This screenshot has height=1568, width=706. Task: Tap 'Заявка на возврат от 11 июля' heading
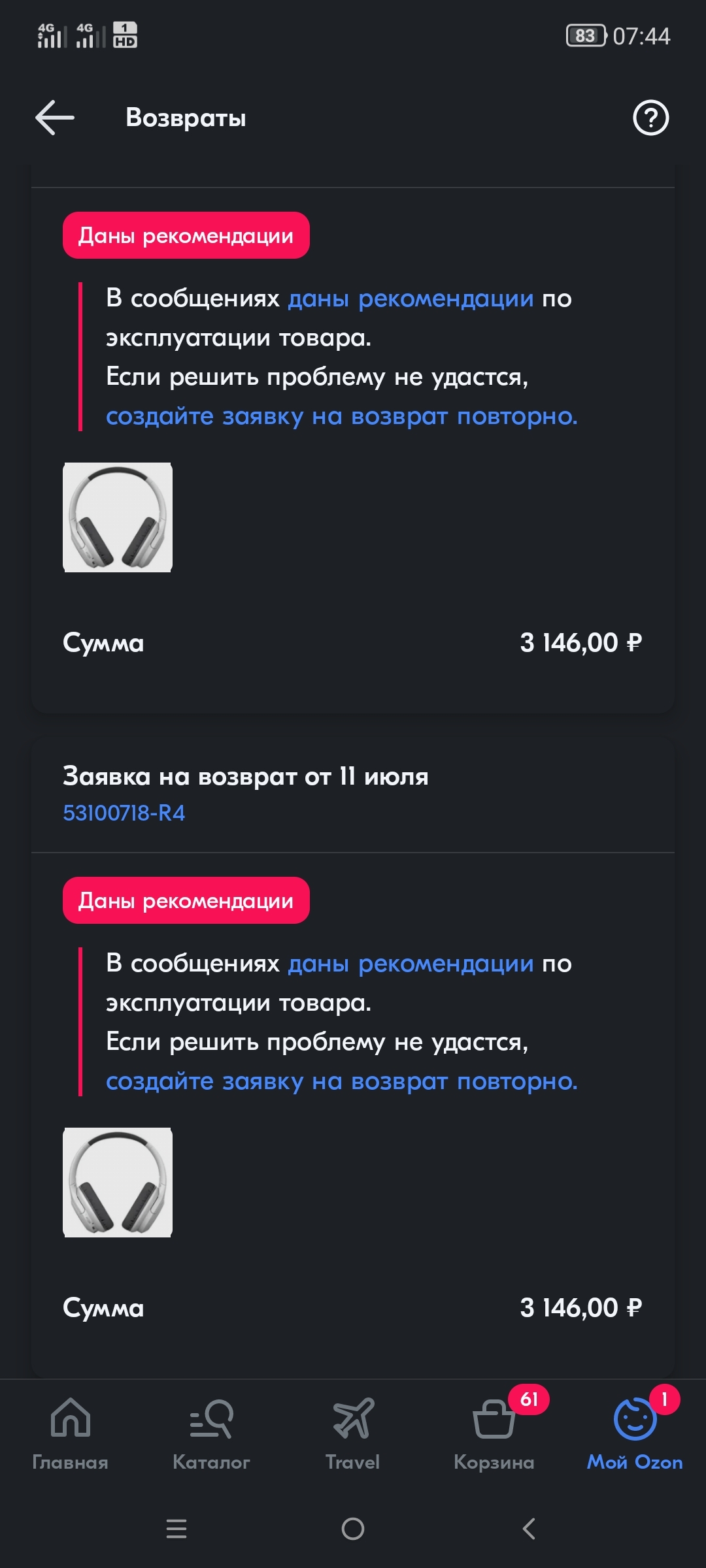(x=246, y=776)
